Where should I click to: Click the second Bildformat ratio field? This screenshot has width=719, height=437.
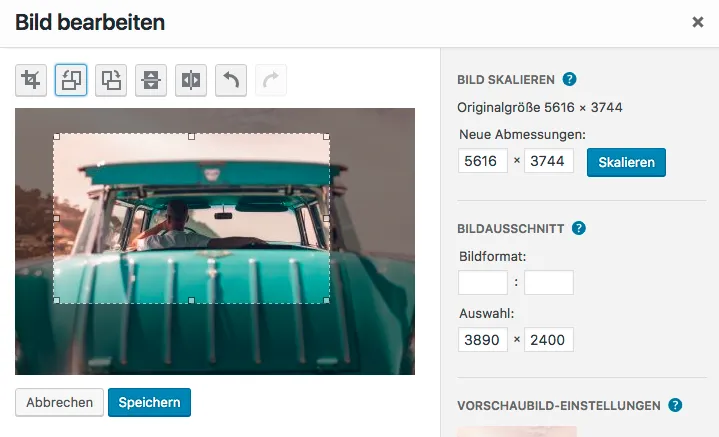549,282
